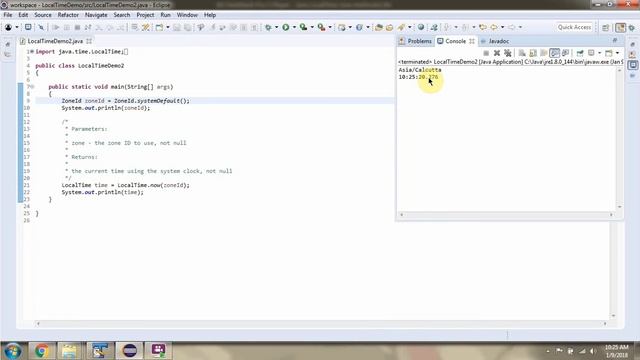Open the Window menu
Image resolution: width=640 pixels, height=360 pixels.
coord(187,15)
